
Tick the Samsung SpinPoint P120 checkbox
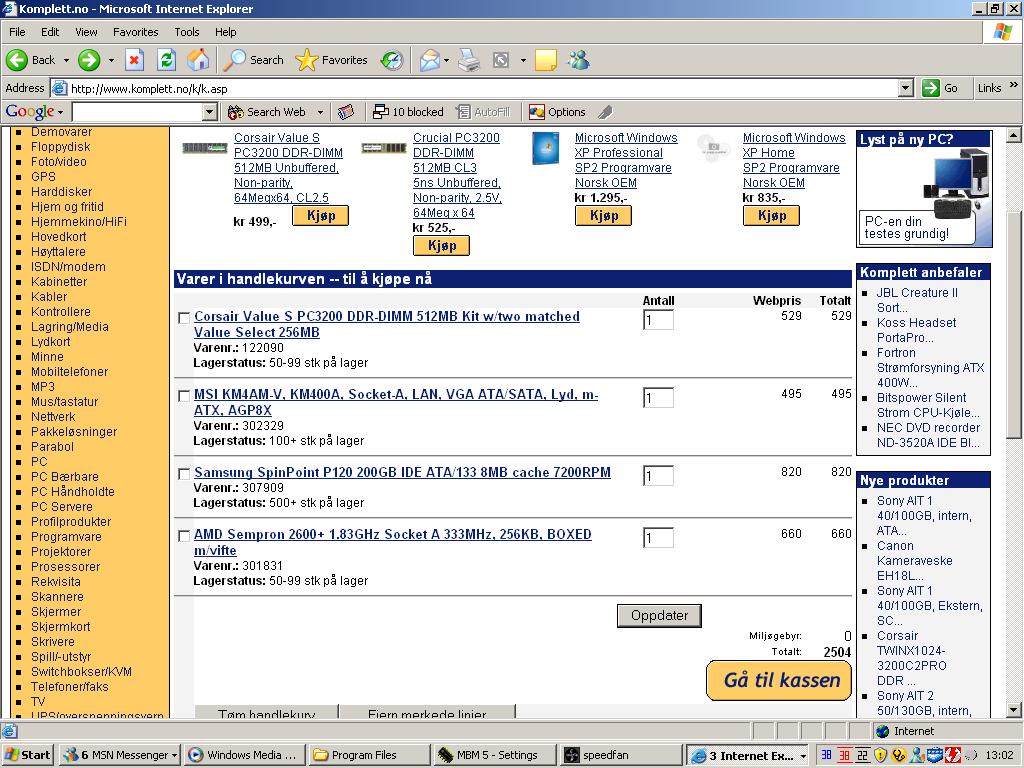pos(184,474)
